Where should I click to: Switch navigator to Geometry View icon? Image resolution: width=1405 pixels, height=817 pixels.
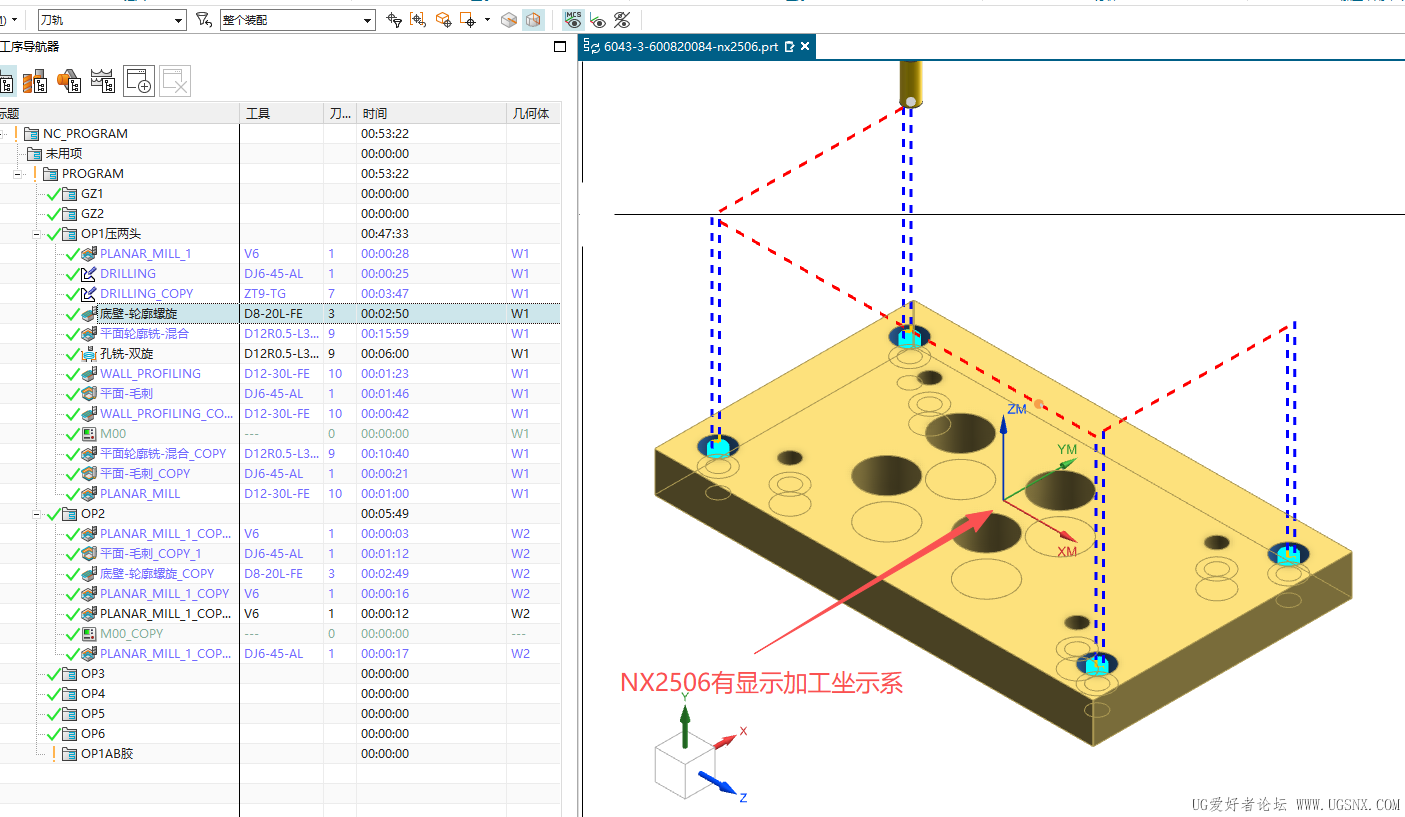click(x=69, y=82)
